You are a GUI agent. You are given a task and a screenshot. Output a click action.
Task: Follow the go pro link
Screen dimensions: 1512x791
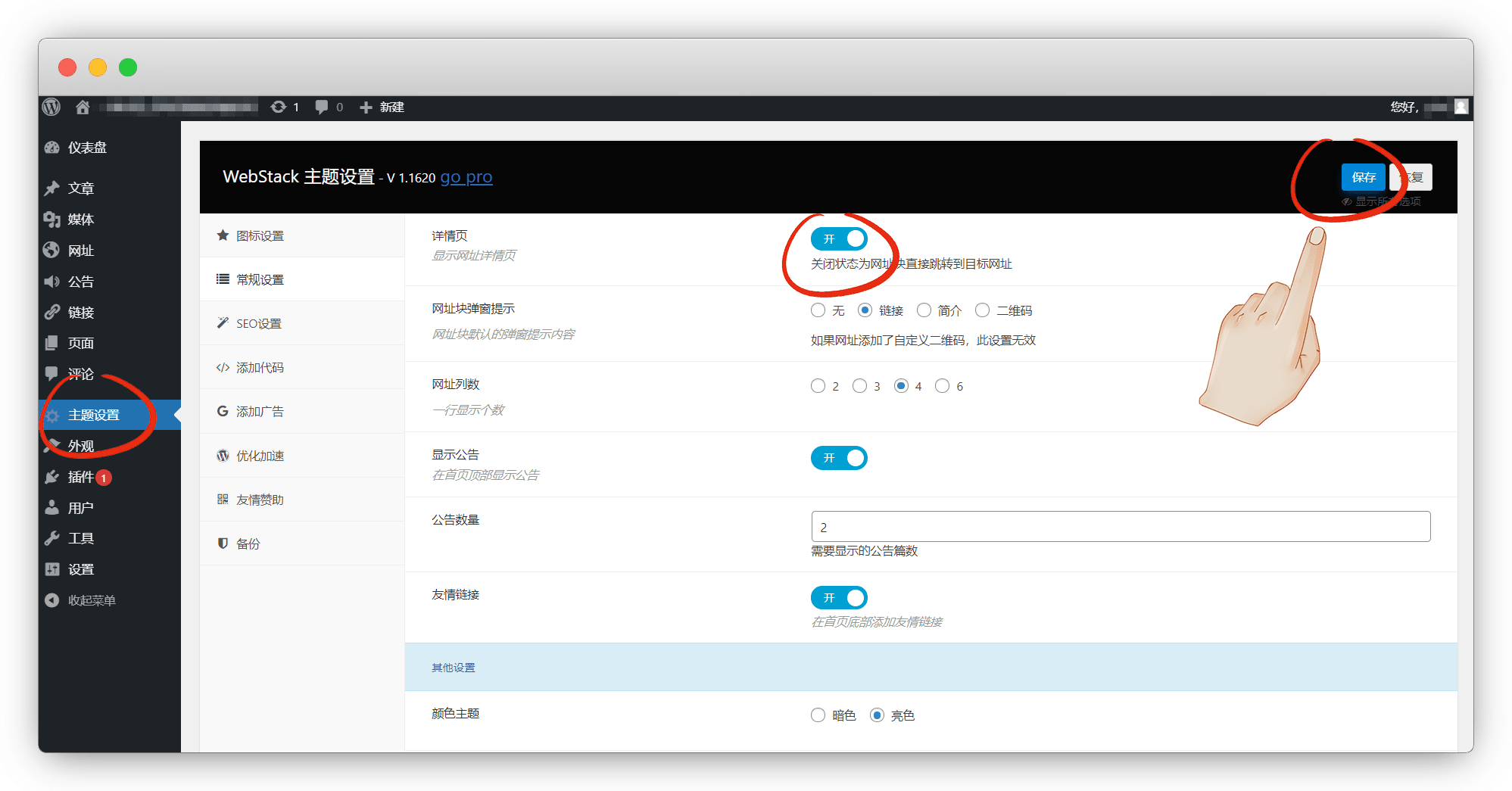pos(466,177)
